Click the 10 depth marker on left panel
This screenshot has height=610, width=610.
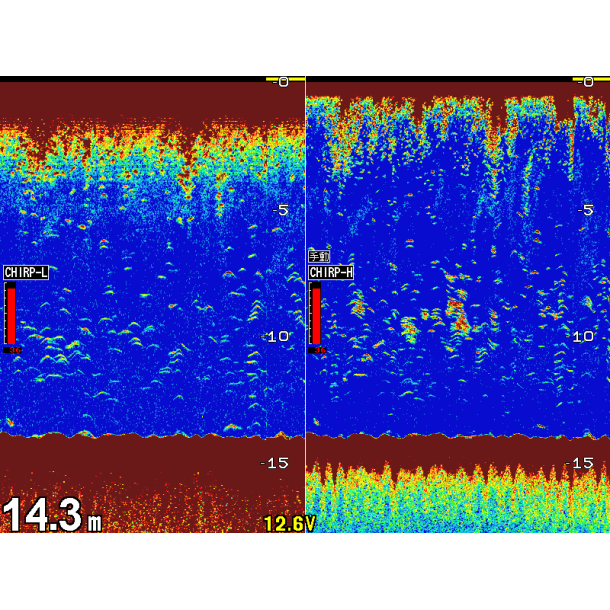tap(277, 337)
